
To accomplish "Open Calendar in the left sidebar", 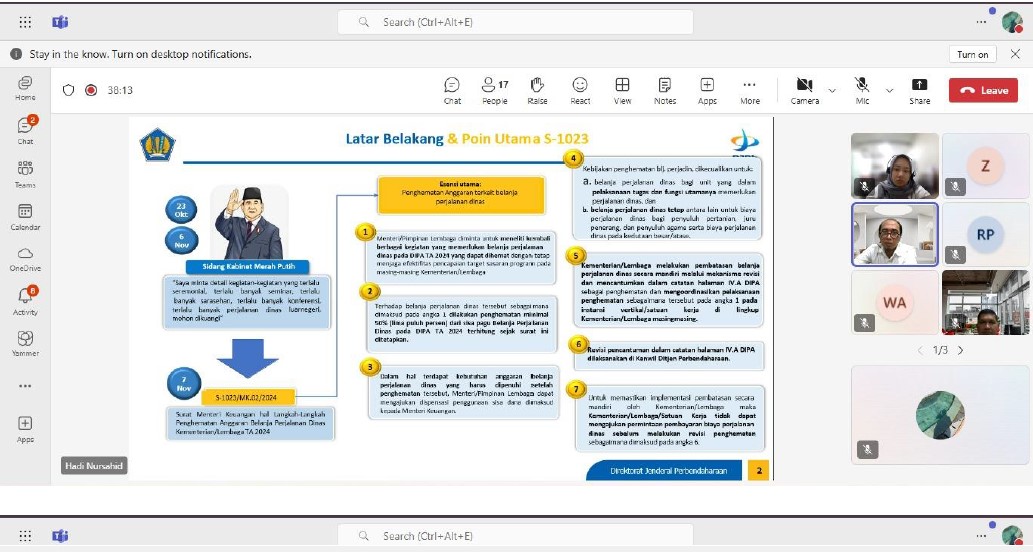I will 25,217.
